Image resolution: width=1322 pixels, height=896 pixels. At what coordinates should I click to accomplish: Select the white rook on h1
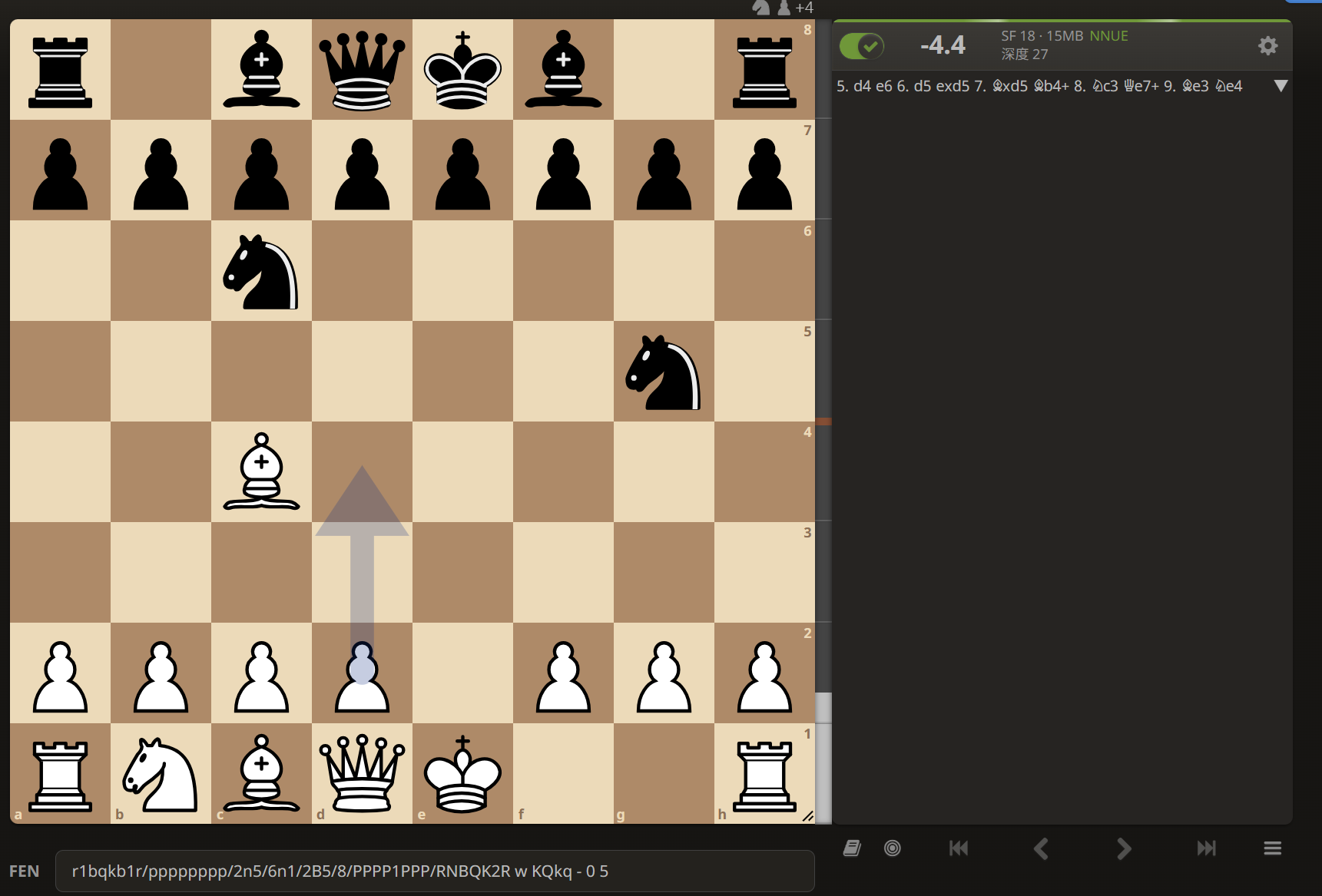click(x=764, y=774)
